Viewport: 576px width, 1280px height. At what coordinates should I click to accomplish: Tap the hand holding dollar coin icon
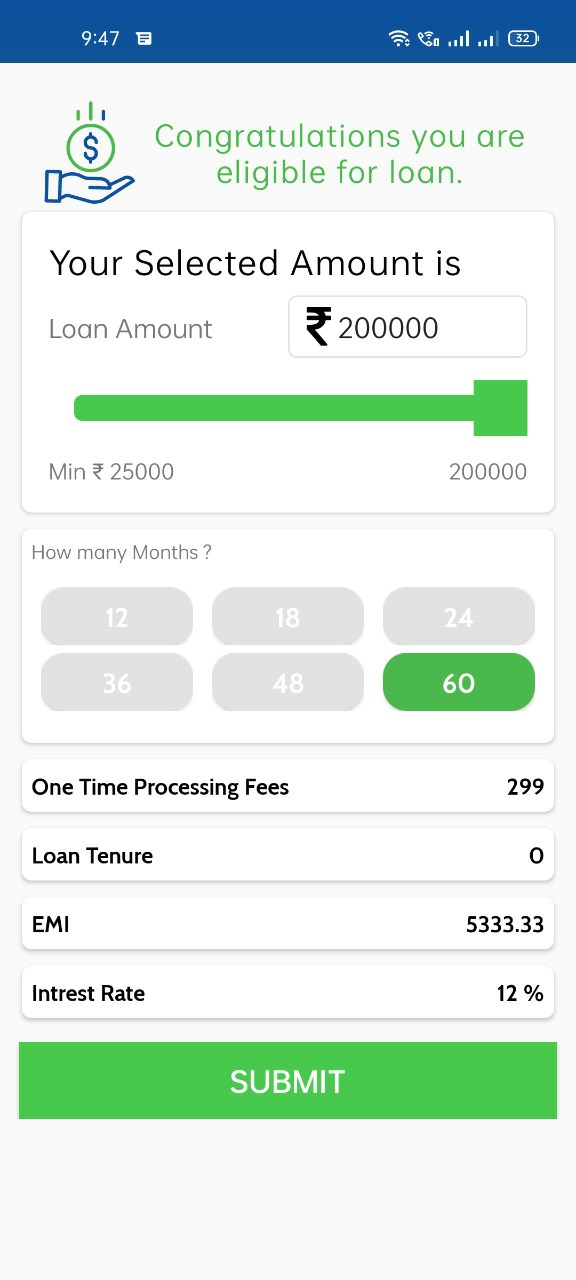point(89,153)
